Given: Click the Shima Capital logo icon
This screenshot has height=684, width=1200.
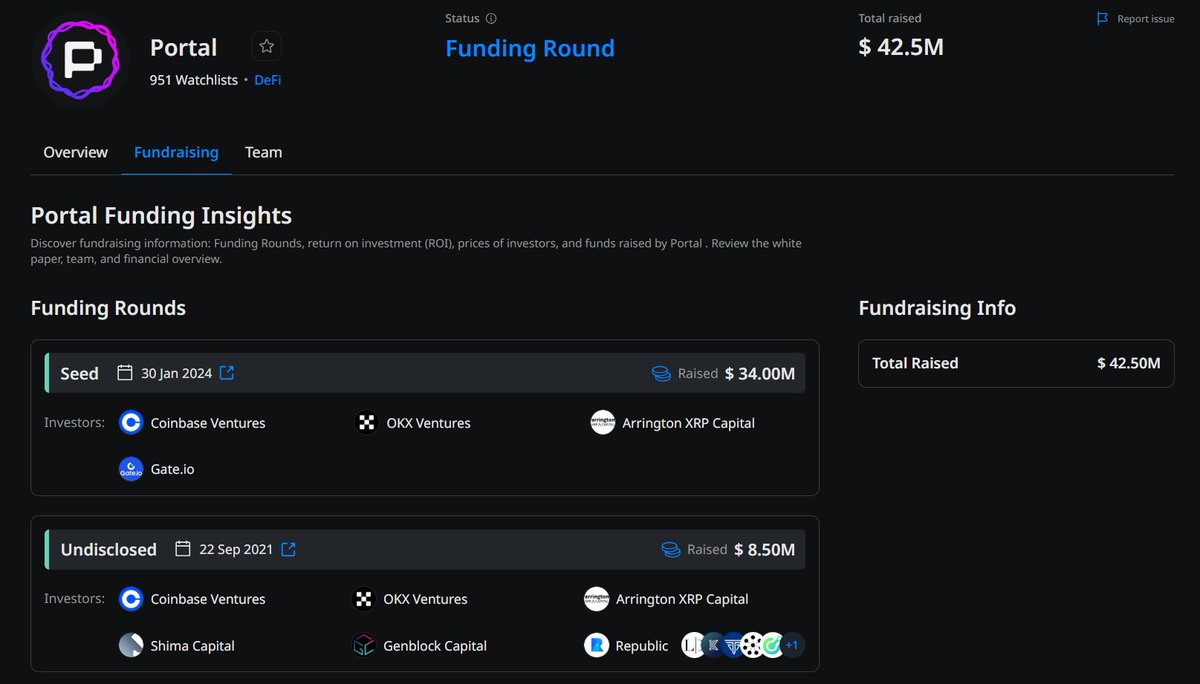Looking at the screenshot, I should (x=131, y=646).
